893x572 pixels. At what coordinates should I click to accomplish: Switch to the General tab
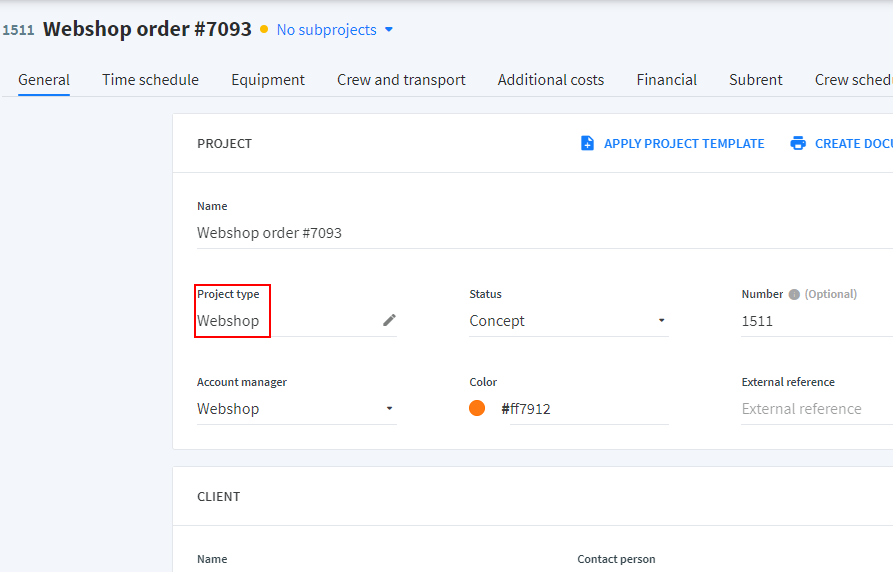pos(44,80)
